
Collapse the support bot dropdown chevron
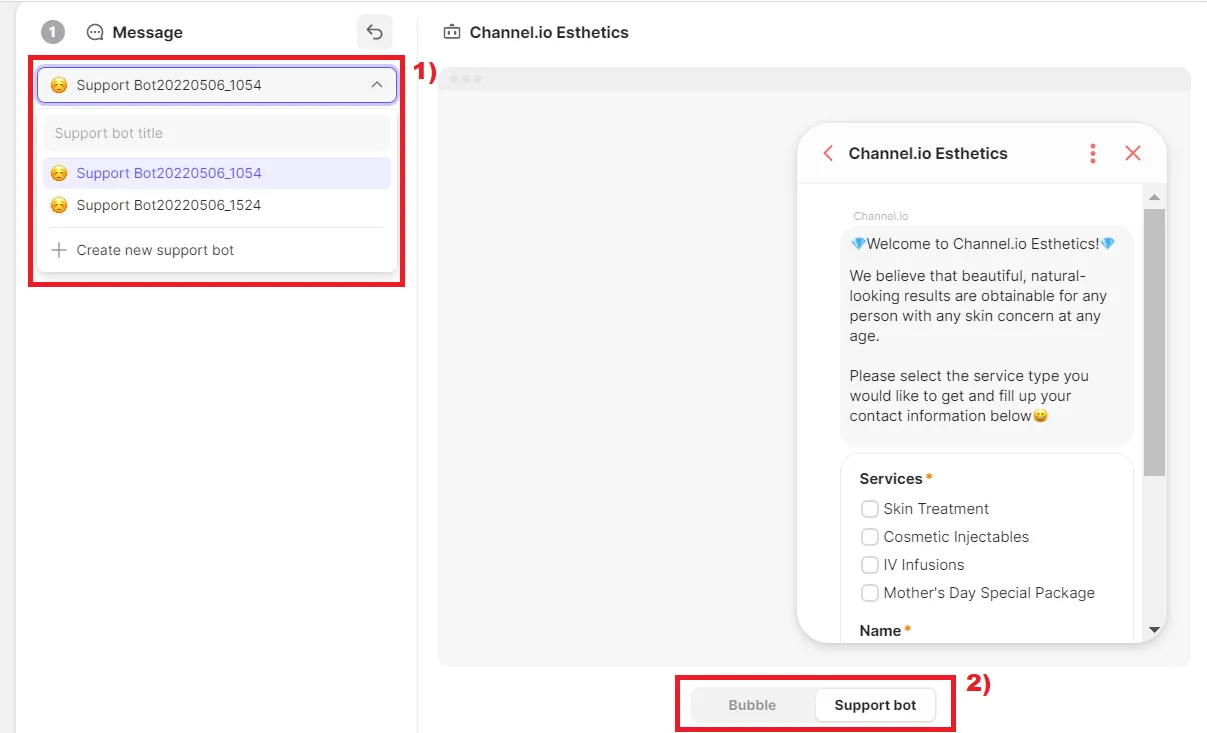point(376,85)
